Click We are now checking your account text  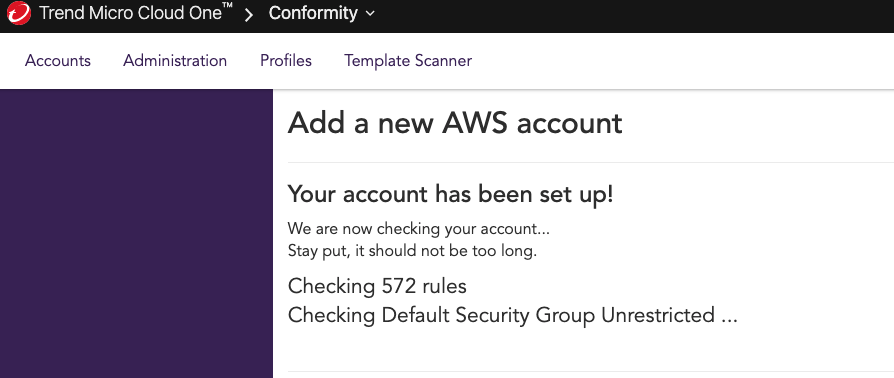point(418,229)
